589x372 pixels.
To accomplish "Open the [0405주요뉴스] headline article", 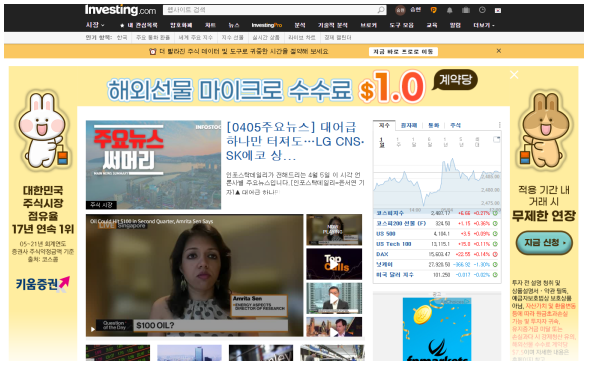I will 295,141.
